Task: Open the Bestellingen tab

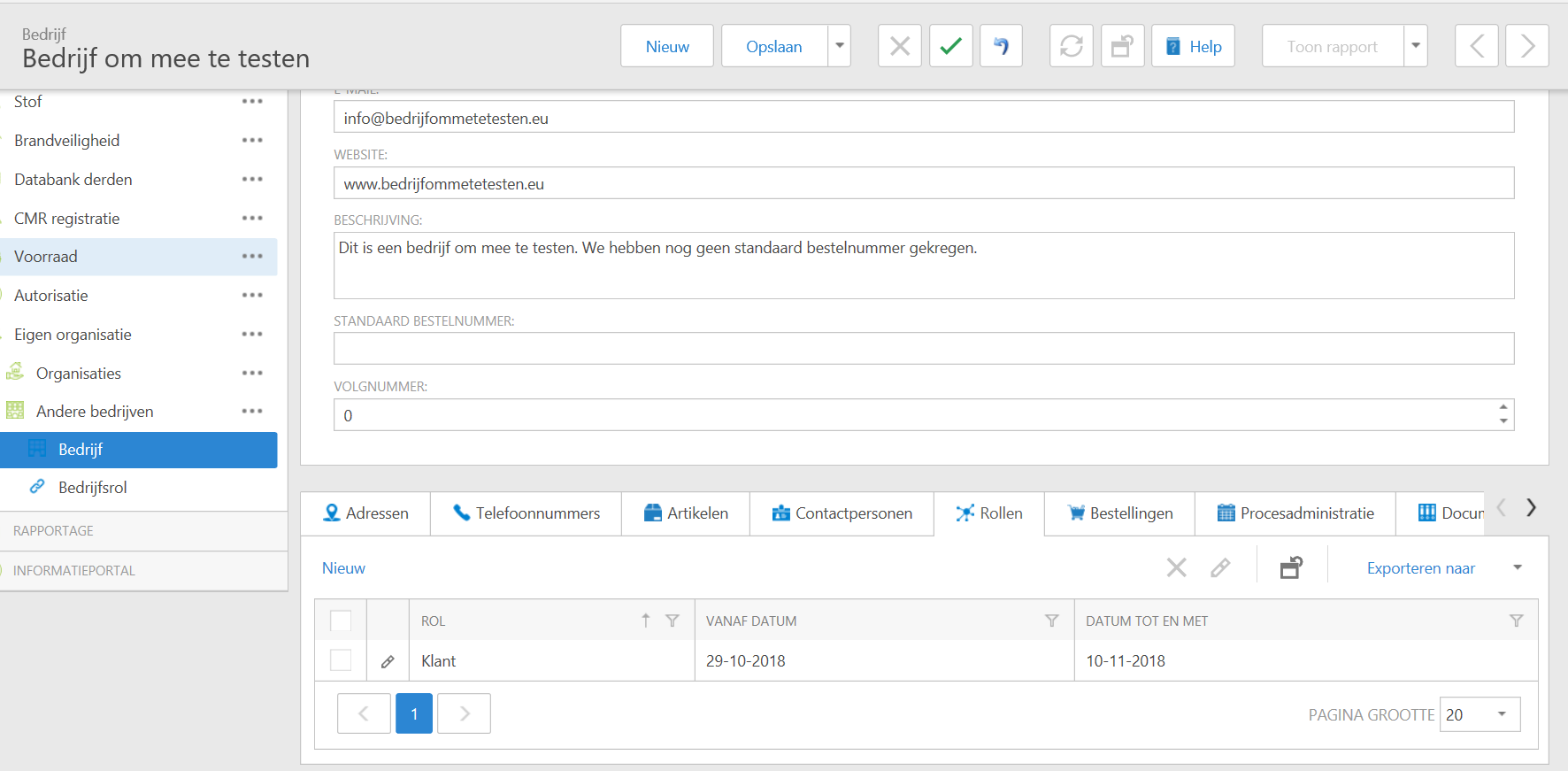Action: coord(1120,513)
